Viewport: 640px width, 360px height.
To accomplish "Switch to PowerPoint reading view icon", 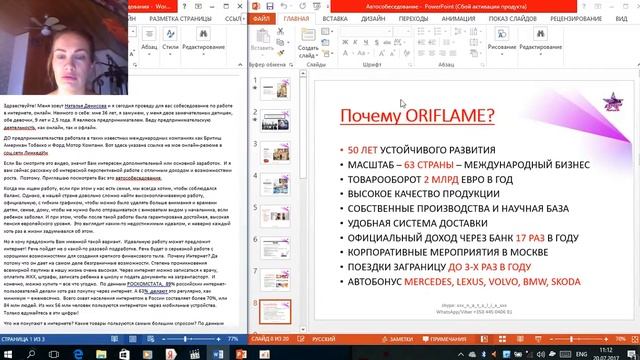I will tap(520, 339).
